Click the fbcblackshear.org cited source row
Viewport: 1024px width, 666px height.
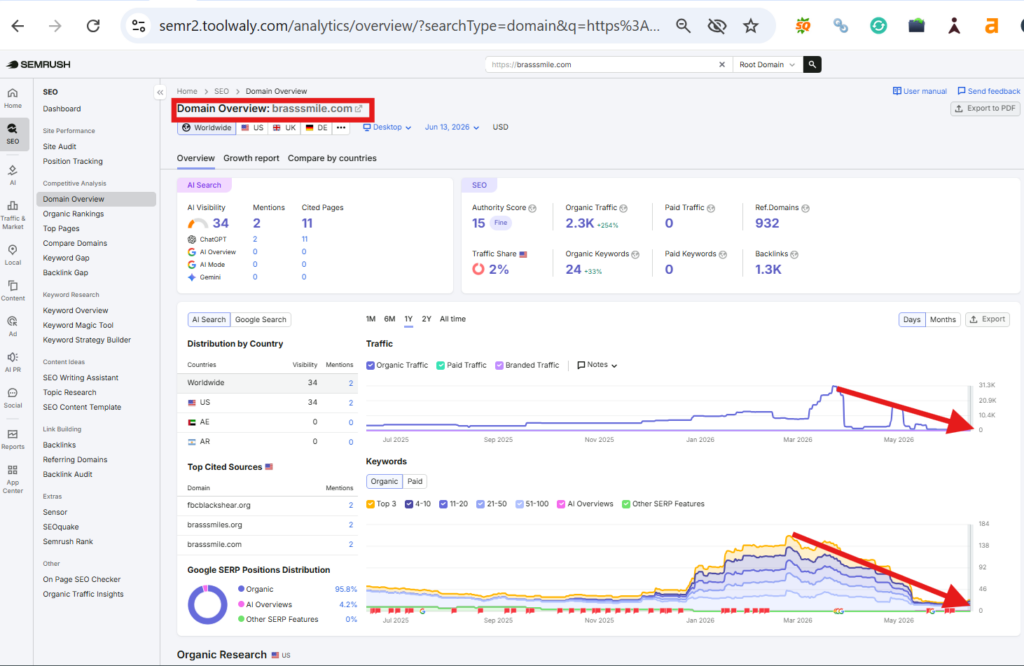(x=270, y=505)
